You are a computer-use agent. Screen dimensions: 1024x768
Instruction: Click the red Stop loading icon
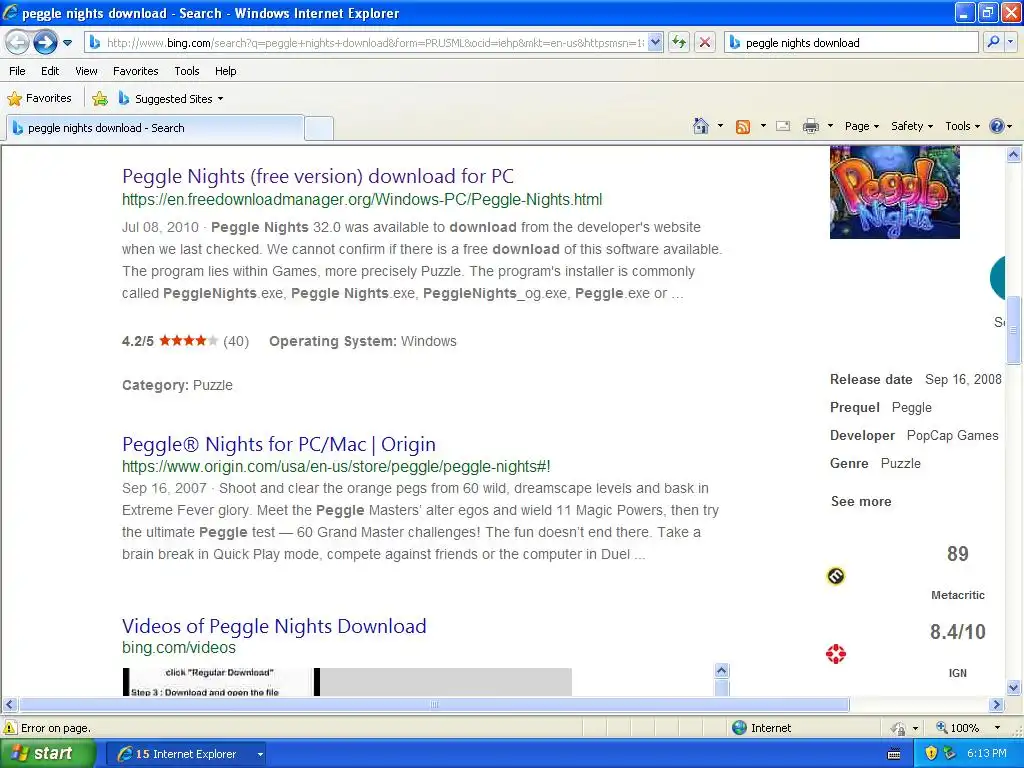coord(705,43)
